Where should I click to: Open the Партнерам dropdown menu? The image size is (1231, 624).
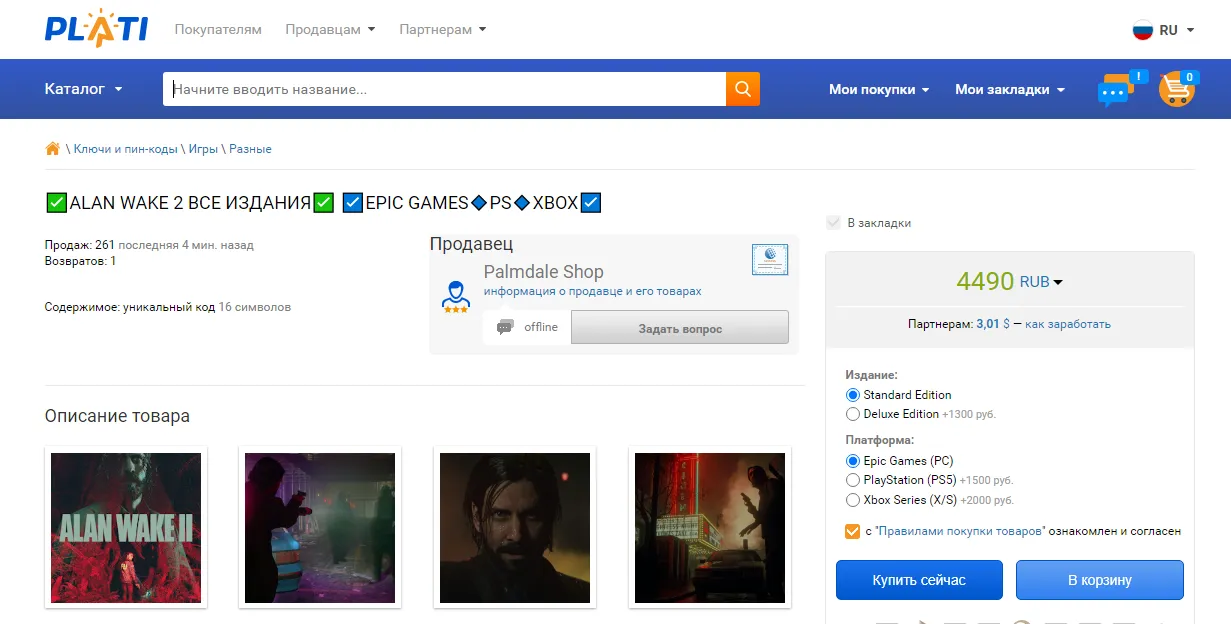pos(442,30)
